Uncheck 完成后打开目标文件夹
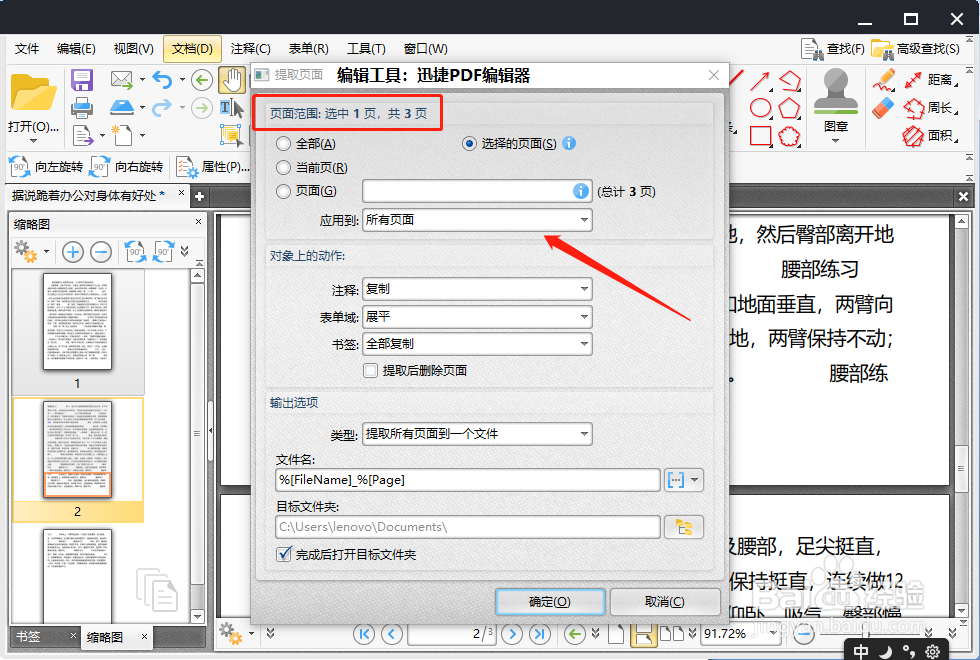The height and width of the screenshot is (660, 980). (x=282, y=554)
